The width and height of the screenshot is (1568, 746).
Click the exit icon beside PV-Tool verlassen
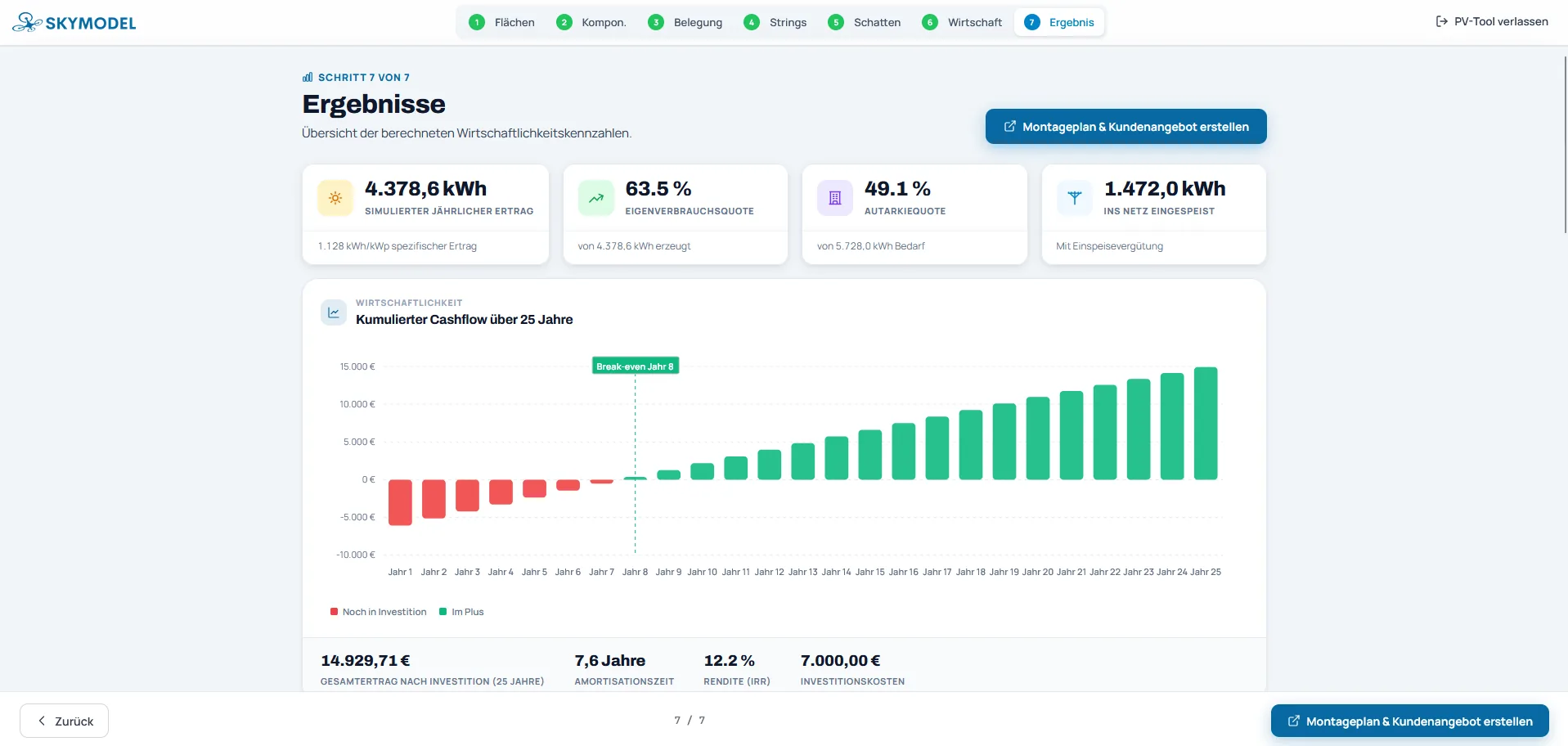[1441, 21]
